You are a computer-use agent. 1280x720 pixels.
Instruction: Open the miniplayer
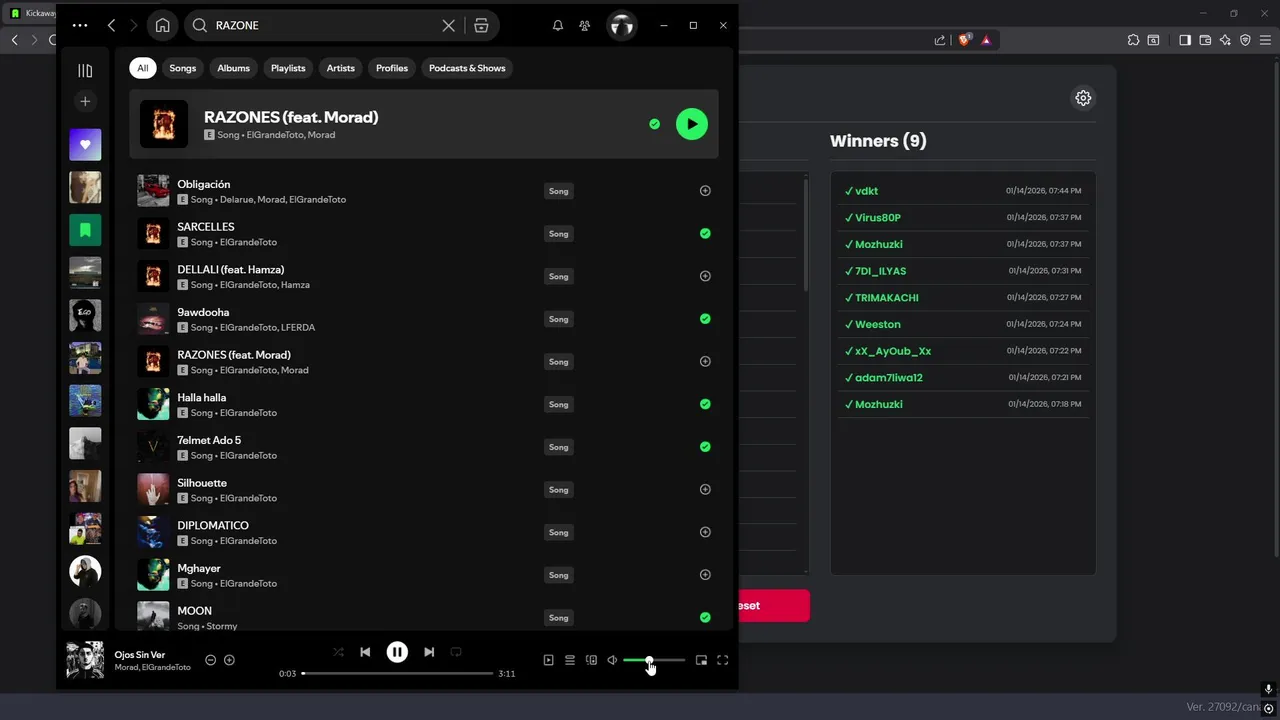[701, 660]
